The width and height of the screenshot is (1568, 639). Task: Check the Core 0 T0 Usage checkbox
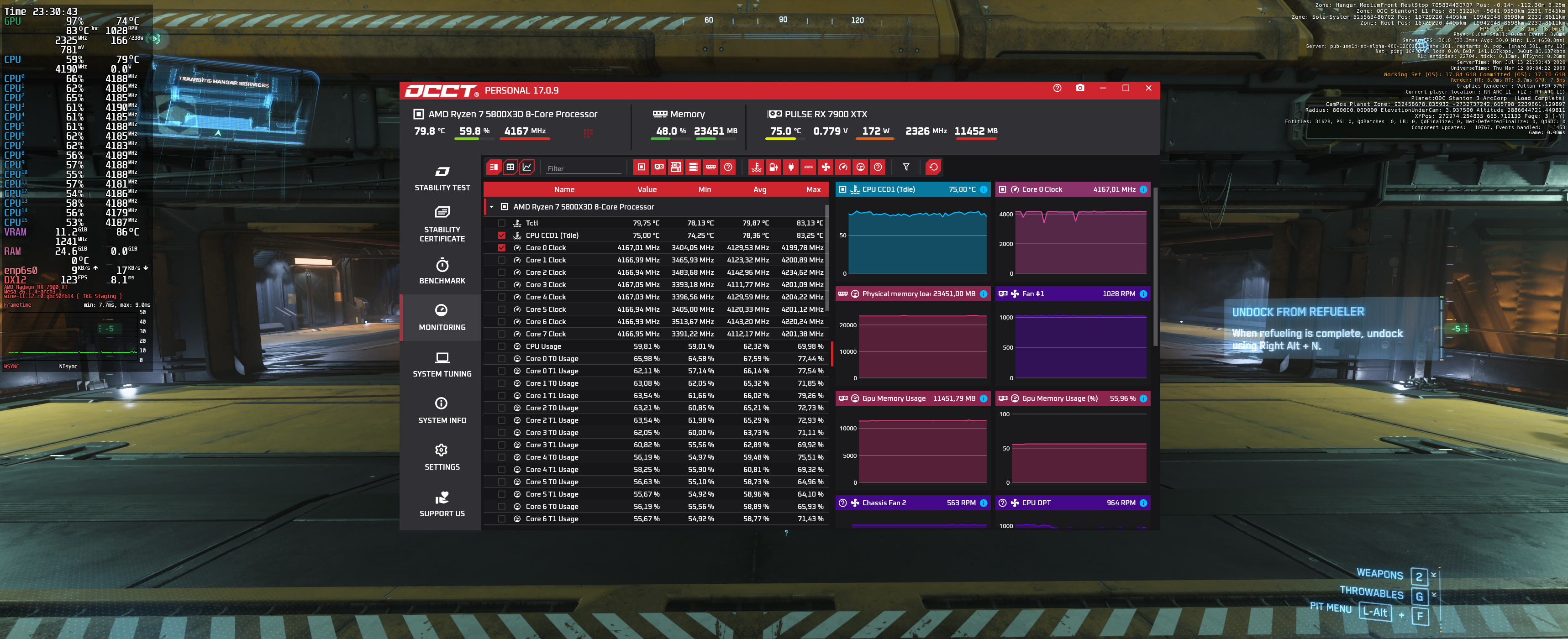click(501, 358)
